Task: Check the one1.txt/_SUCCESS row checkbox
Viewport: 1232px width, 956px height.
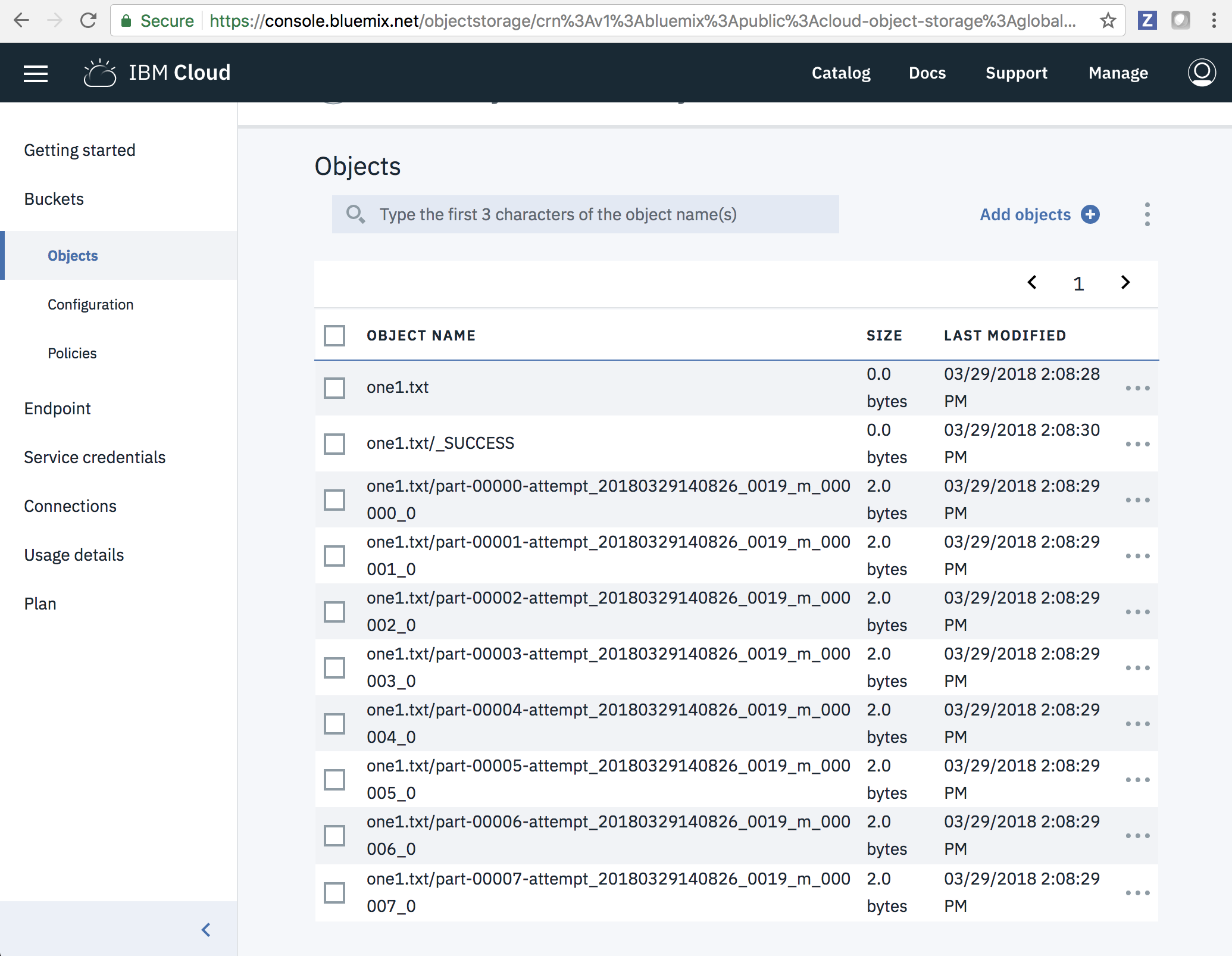Action: pos(334,443)
